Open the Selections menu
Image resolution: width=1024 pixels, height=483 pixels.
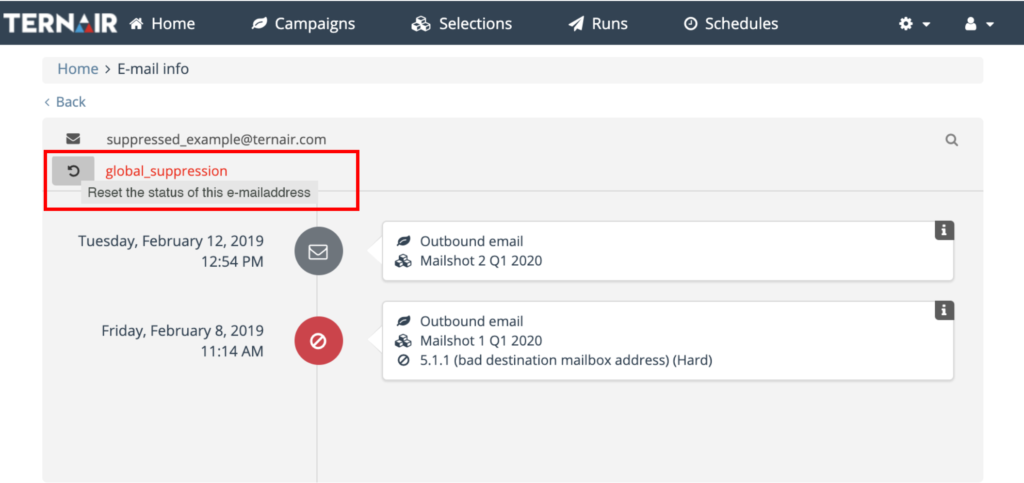(462, 23)
